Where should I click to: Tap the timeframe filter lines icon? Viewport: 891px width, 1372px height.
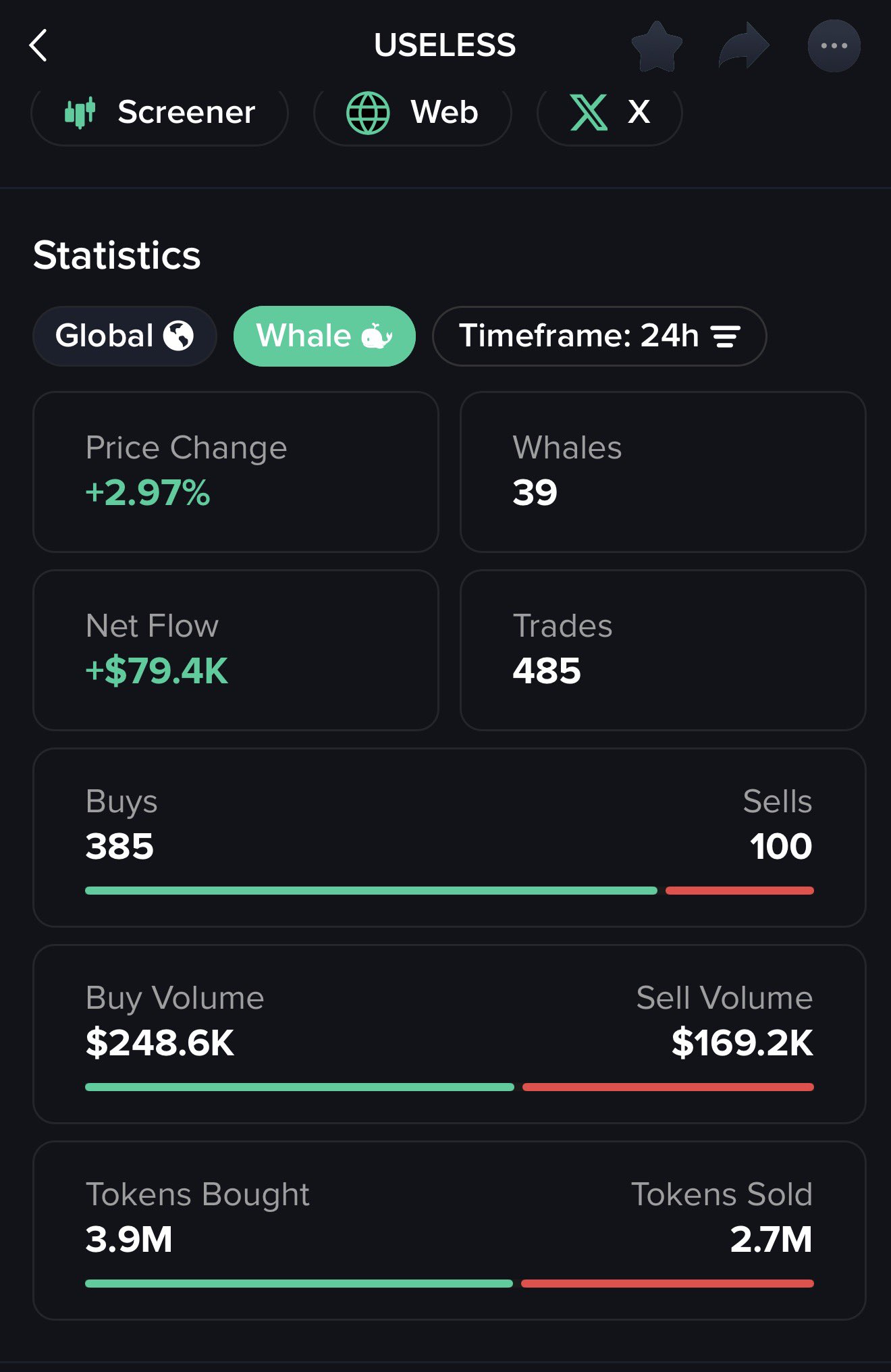coord(726,336)
